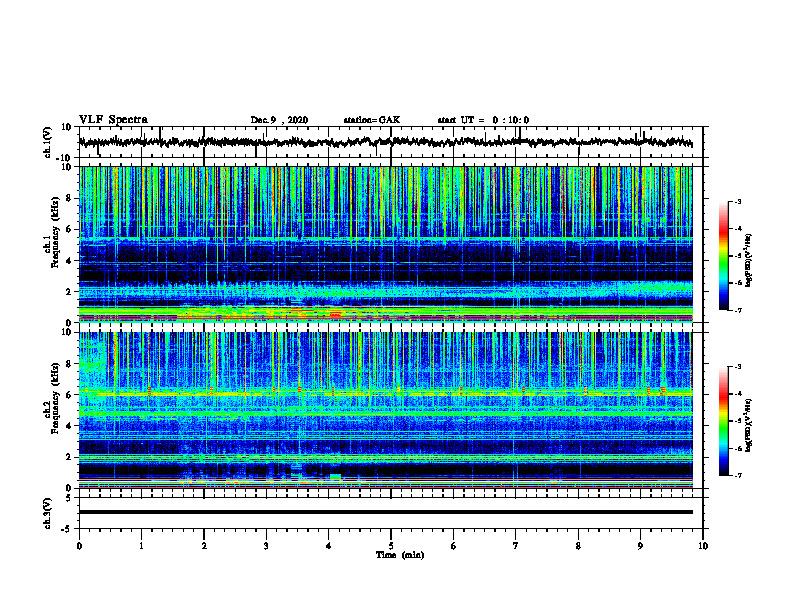Screen dimensions: 792x612
Task: Click the time axis tick label "7"
Action: pos(516,546)
